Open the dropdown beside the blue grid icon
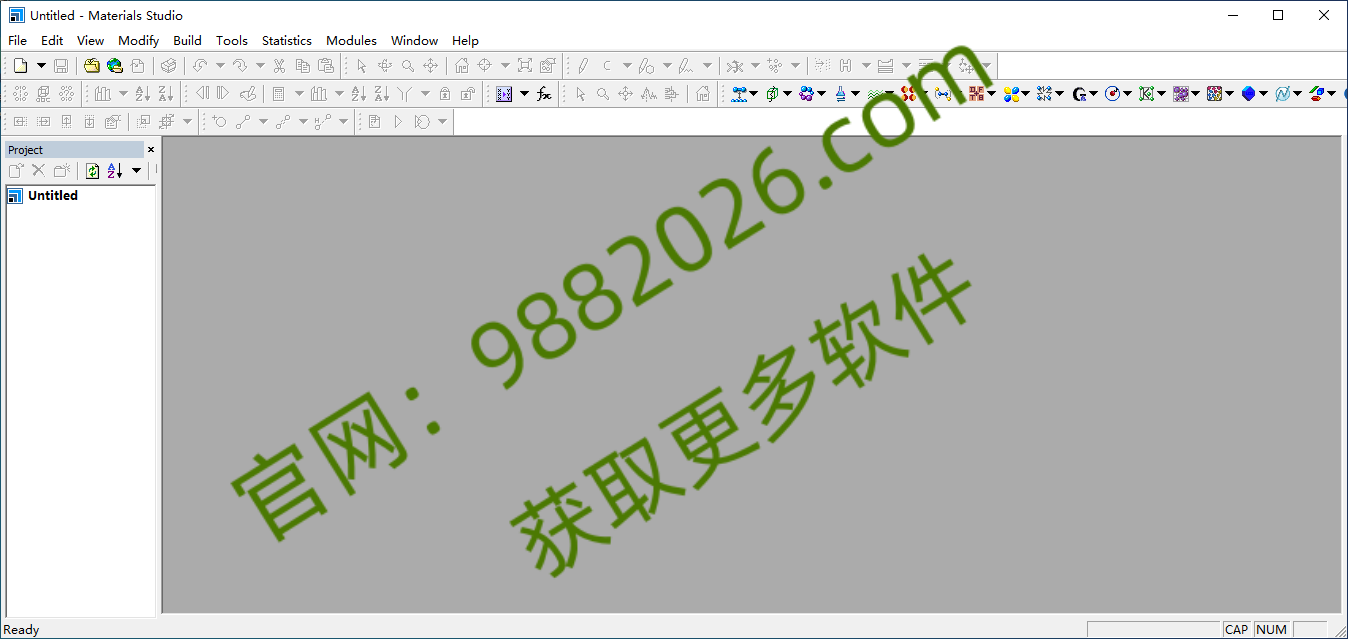This screenshot has height=639, width=1348. (524, 94)
